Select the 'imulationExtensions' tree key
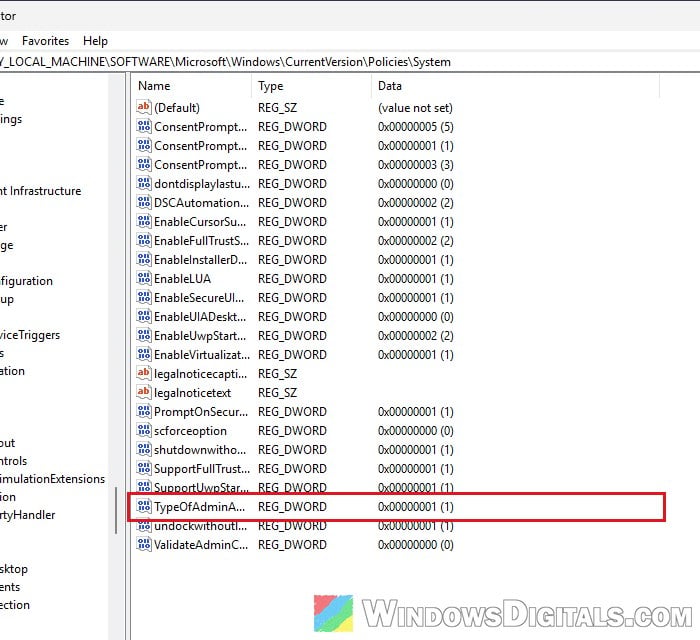The image size is (700, 640). tap(52, 479)
